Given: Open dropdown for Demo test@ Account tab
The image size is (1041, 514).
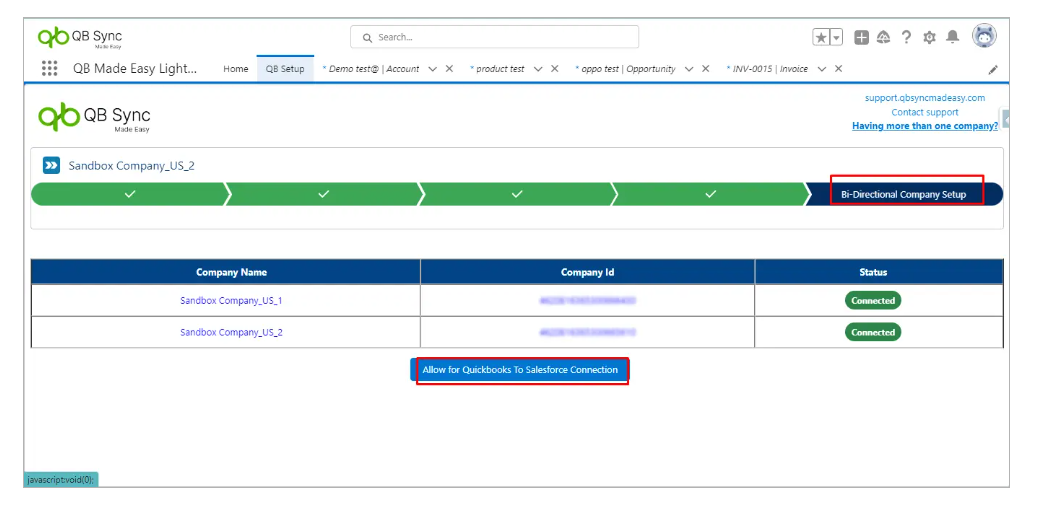Looking at the screenshot, I should (x=432, y=69).
